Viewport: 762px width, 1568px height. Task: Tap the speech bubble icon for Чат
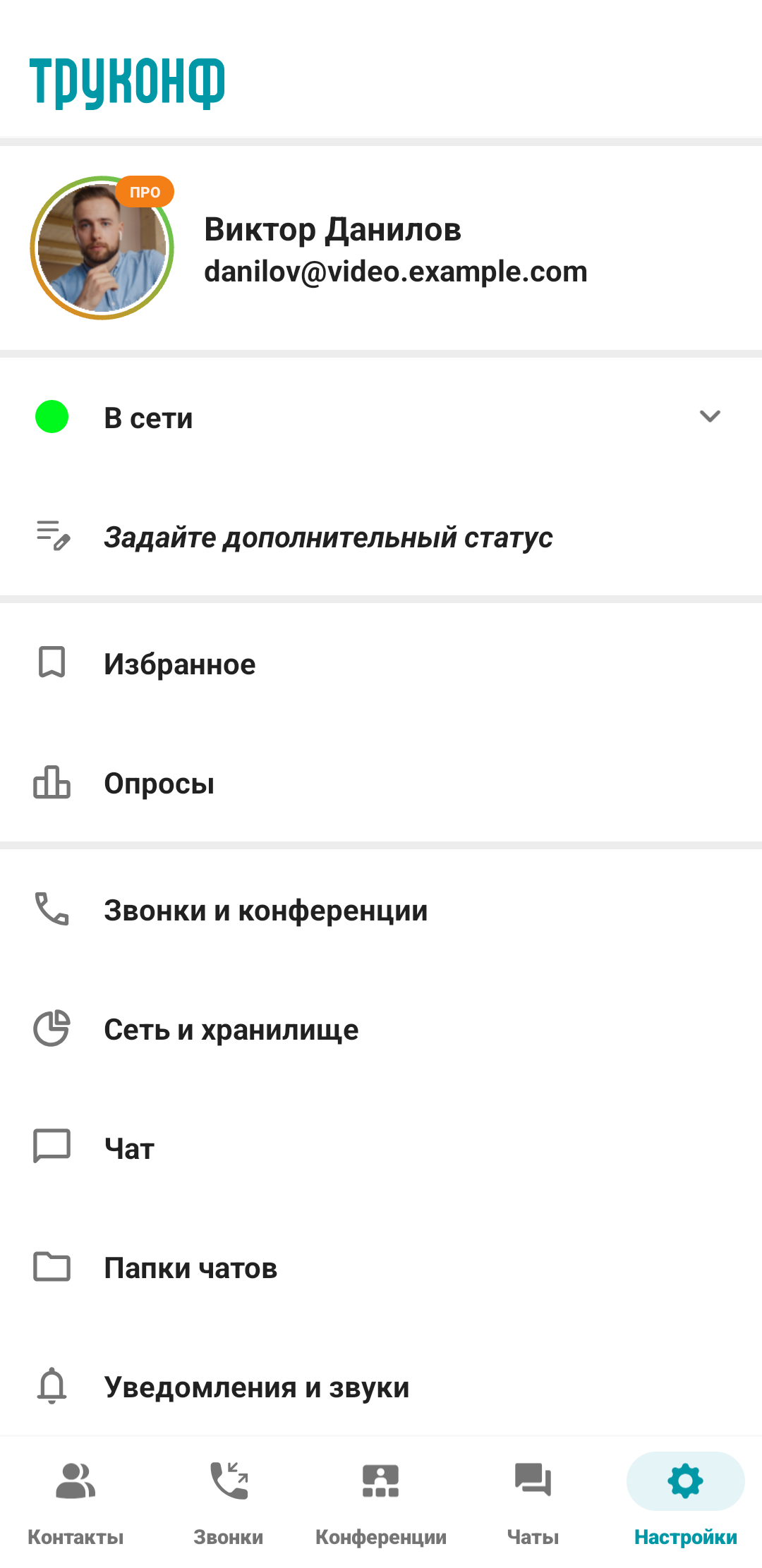52,1146
